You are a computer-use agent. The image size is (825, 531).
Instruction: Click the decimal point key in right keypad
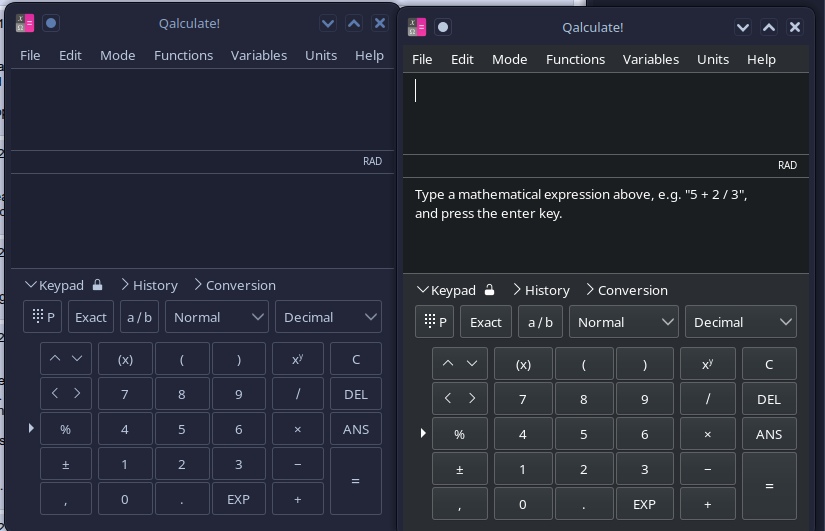click(583, 504)
